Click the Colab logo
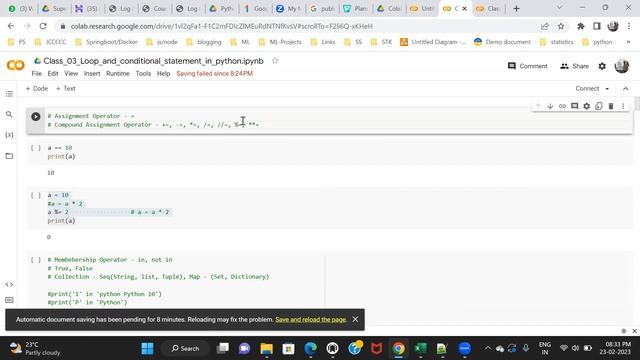This screenshot has width=640, height=360. 16,65
